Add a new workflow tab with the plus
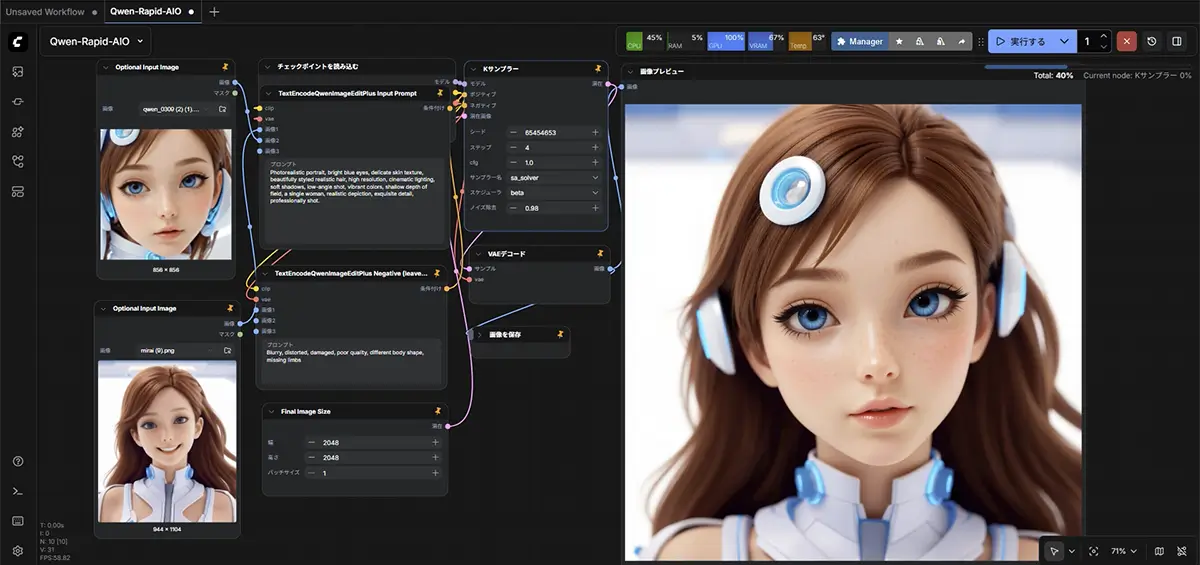 pos(214,12)
